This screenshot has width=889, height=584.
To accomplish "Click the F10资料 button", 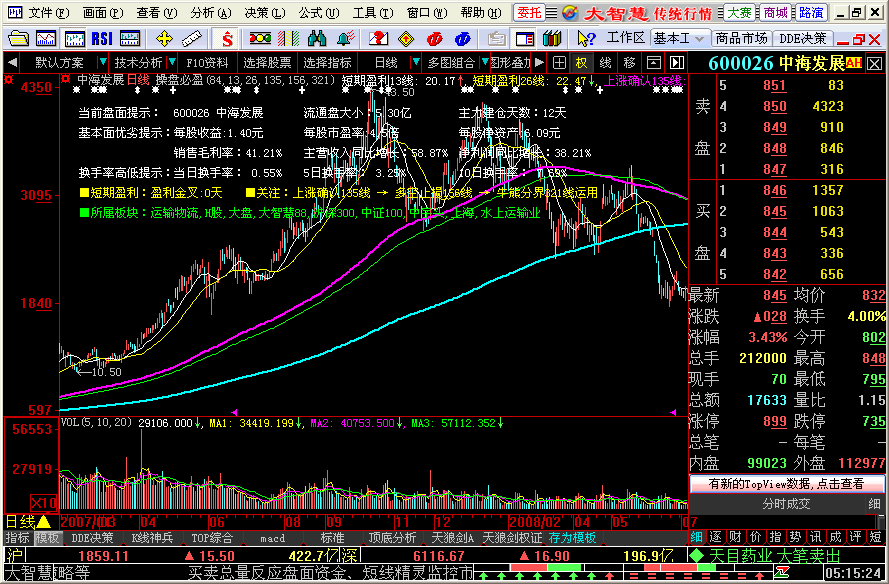I will 208,62.
